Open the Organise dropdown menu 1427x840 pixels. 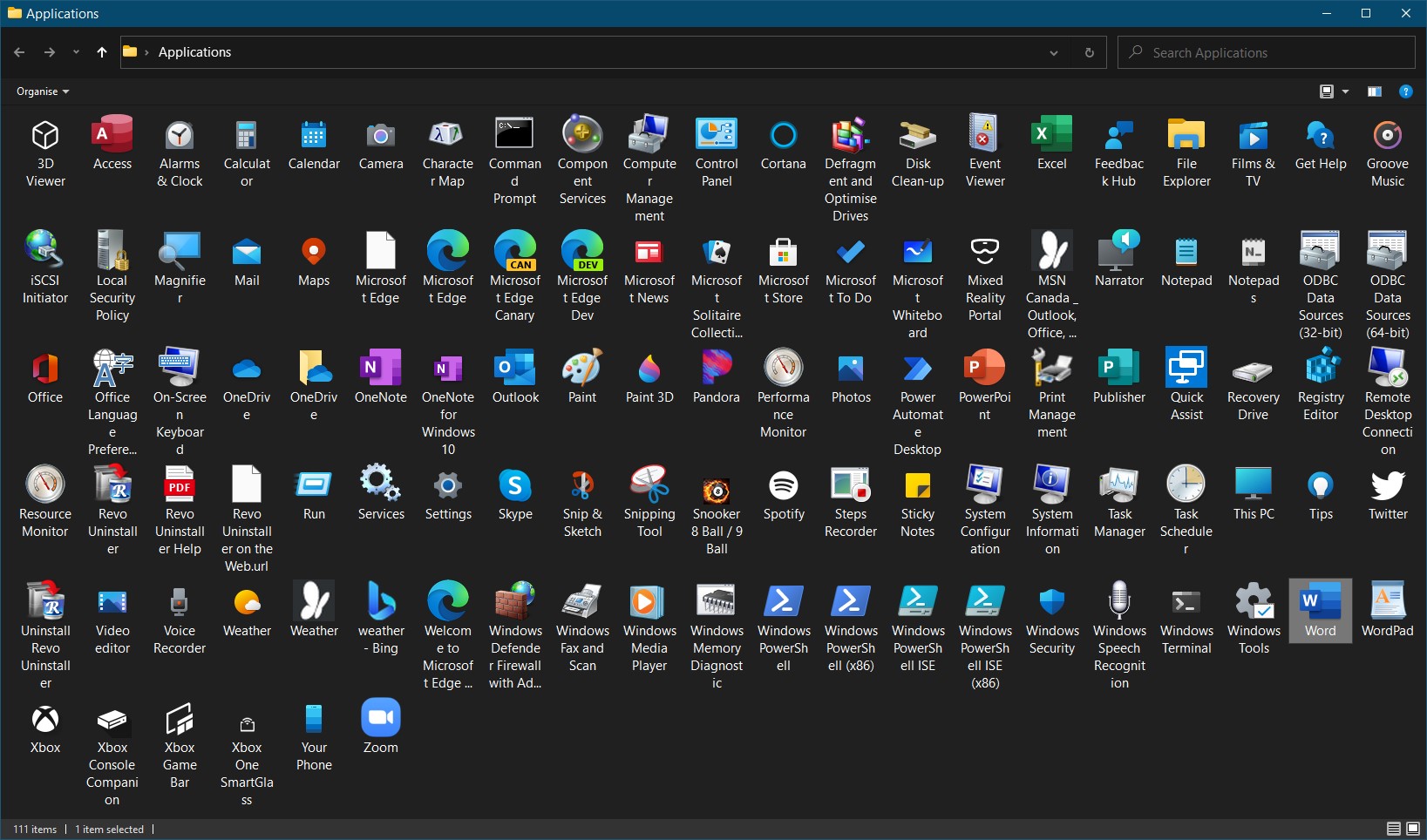[43, 91]
